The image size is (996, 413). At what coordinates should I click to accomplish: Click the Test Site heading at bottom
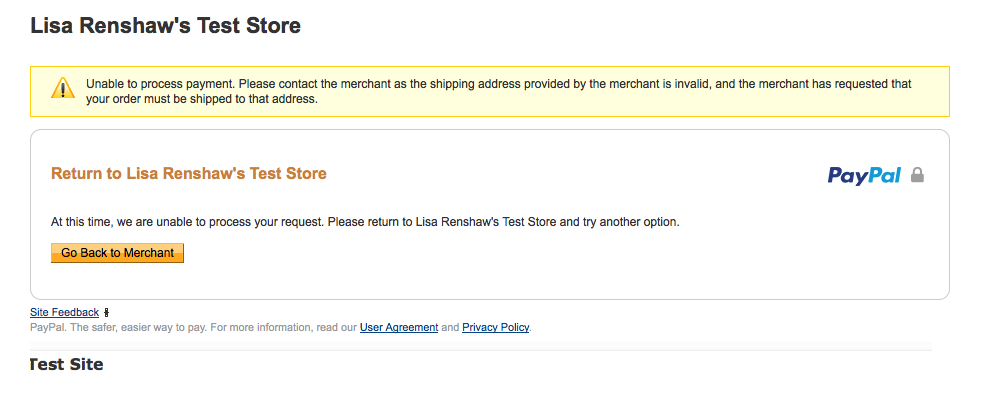(x=68, y=365)
